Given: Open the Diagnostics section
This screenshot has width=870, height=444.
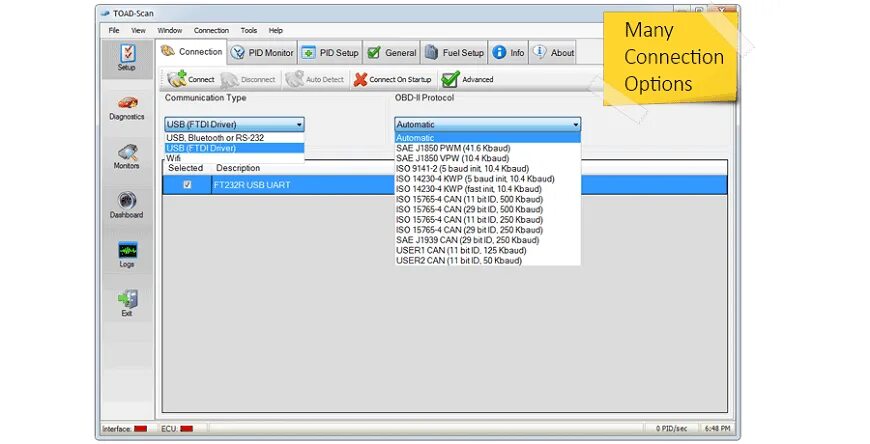Looking at the screenshot, I should [127, 108].
